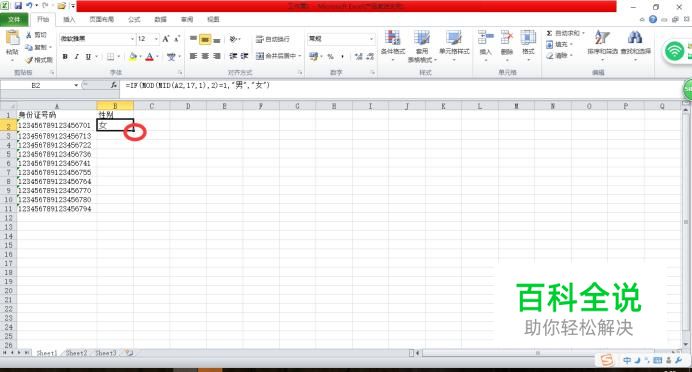The image size is (692, 372).
Task: Click the Comma Style icon
Action: coord(342,56)
